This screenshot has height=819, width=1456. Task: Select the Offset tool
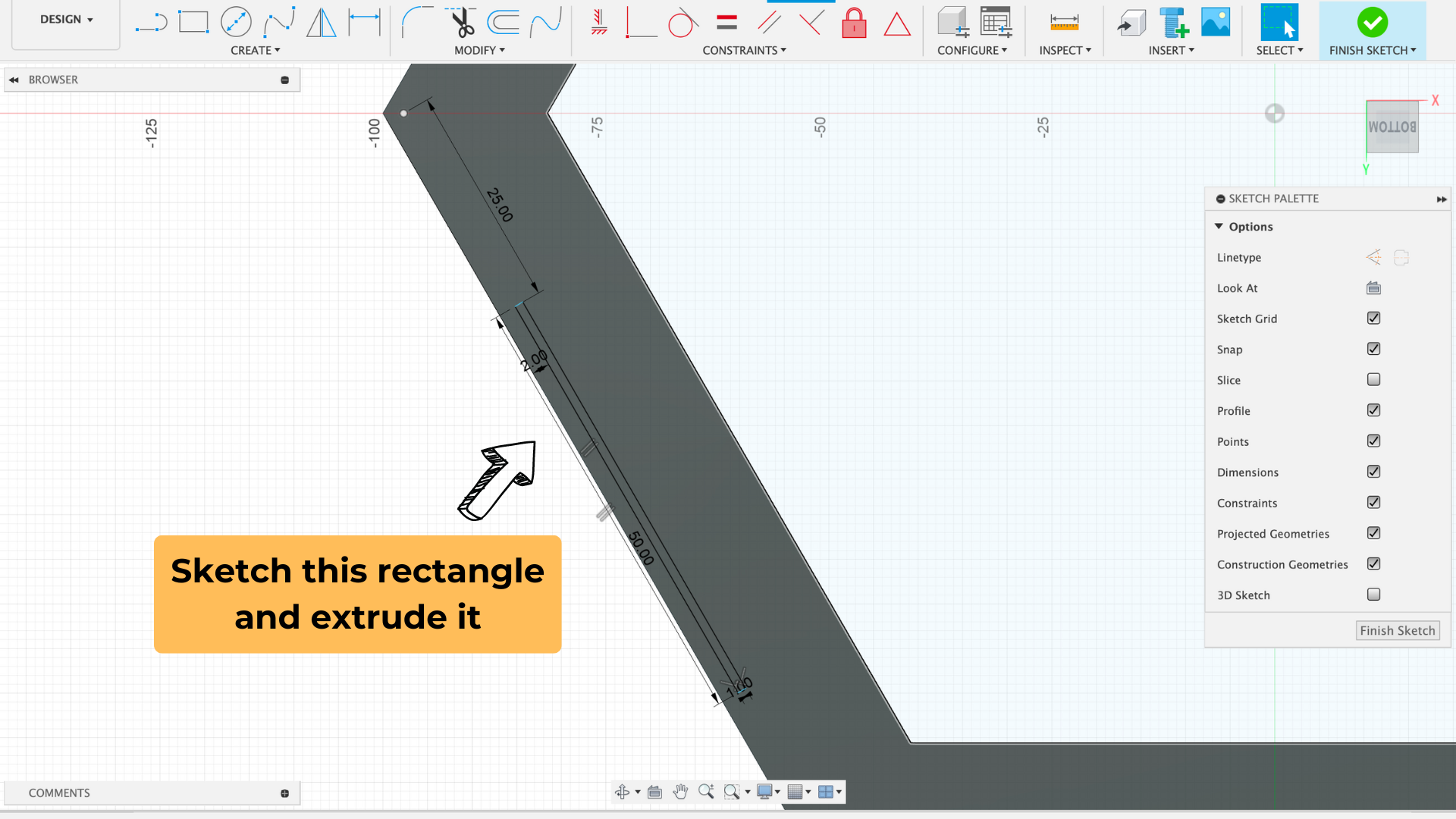point(503,23)
